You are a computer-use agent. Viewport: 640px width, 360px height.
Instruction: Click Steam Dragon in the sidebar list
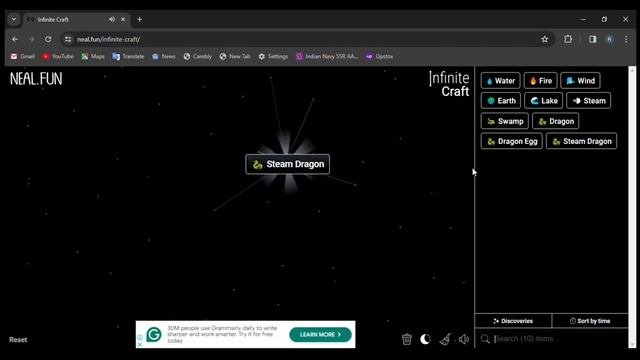click(582, 141)
